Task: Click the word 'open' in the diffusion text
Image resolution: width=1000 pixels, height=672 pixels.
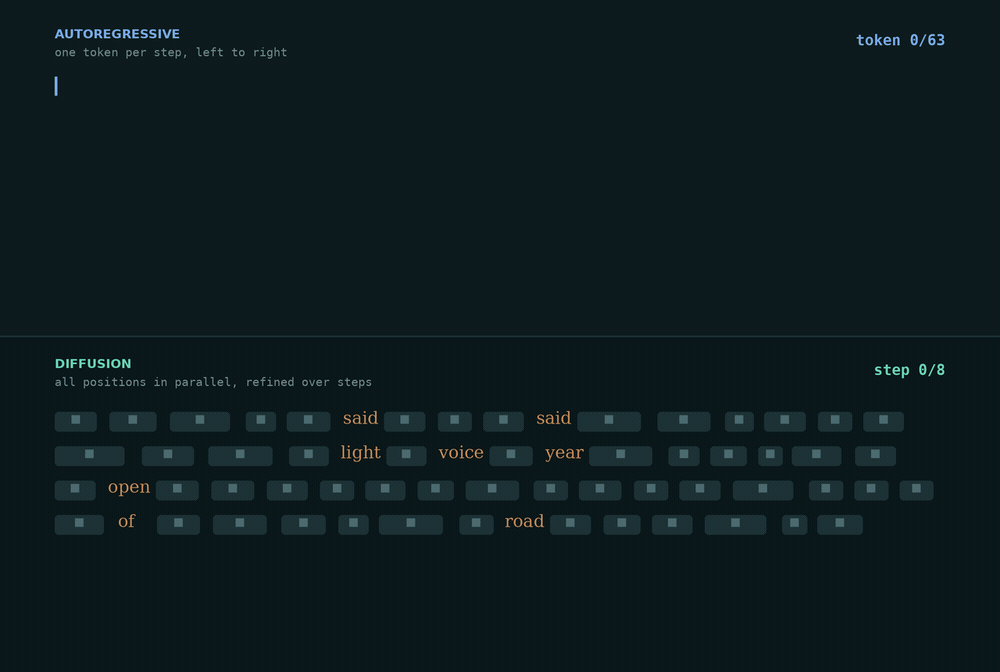Action: [x=129, y=488]
